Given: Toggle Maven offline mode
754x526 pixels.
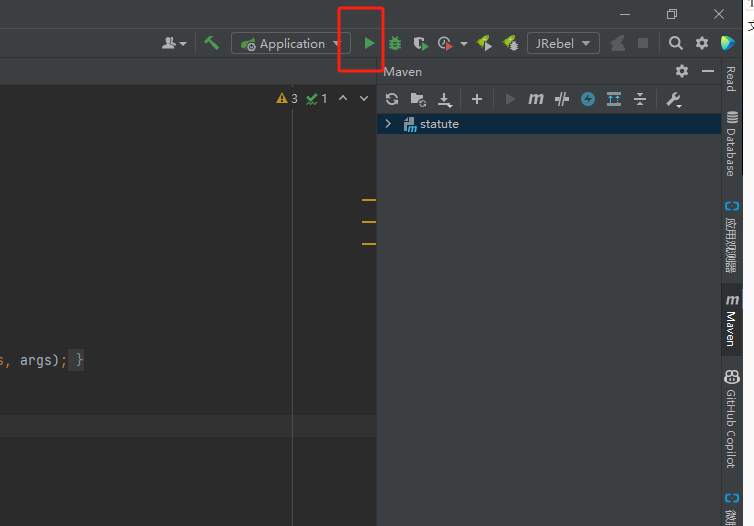Looking at the screenshot, I should (x=562, y=99).
